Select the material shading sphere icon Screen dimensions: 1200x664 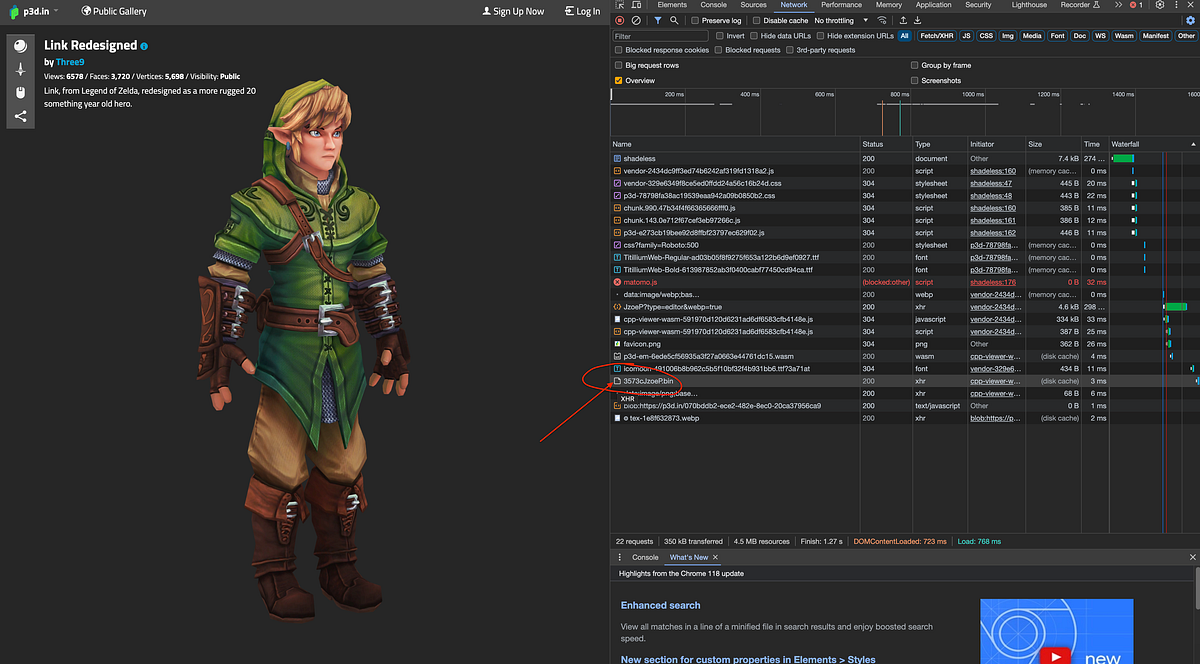click(20, 45)
